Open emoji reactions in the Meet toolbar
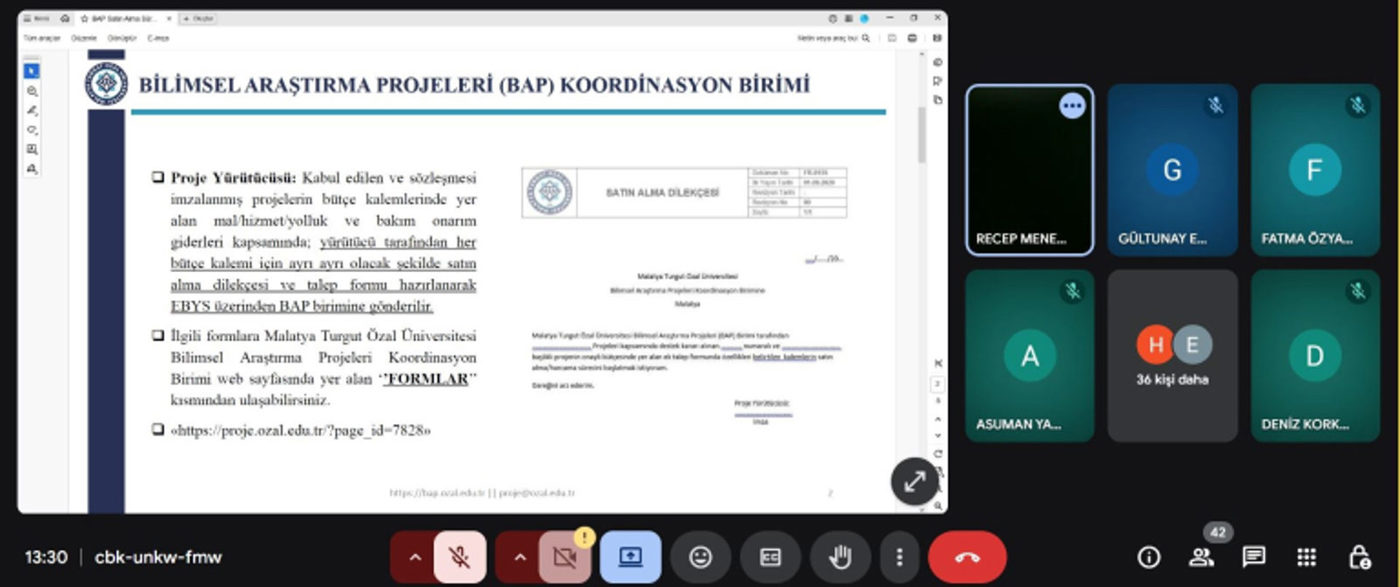This screenshot has width=1400, height=587. (x=701, y=557)
